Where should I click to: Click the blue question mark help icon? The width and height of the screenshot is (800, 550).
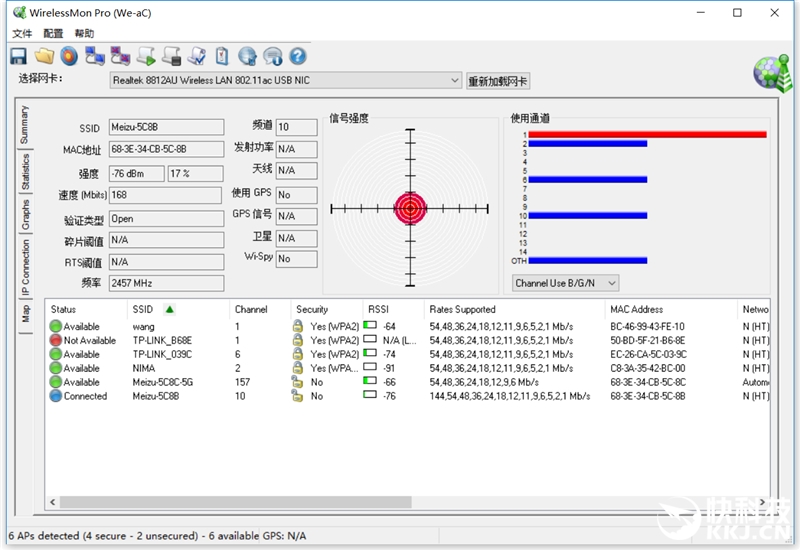pyautogui.click(x=298, y=56)
